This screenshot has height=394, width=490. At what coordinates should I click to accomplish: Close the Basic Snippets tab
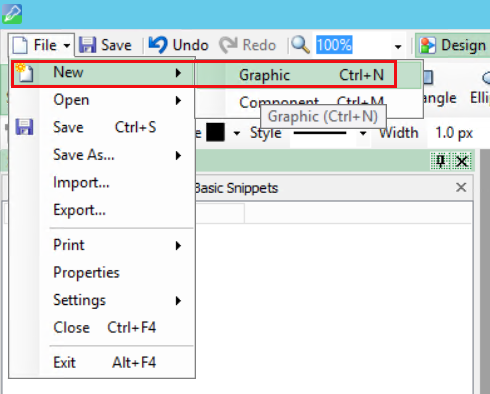point(461,187)
